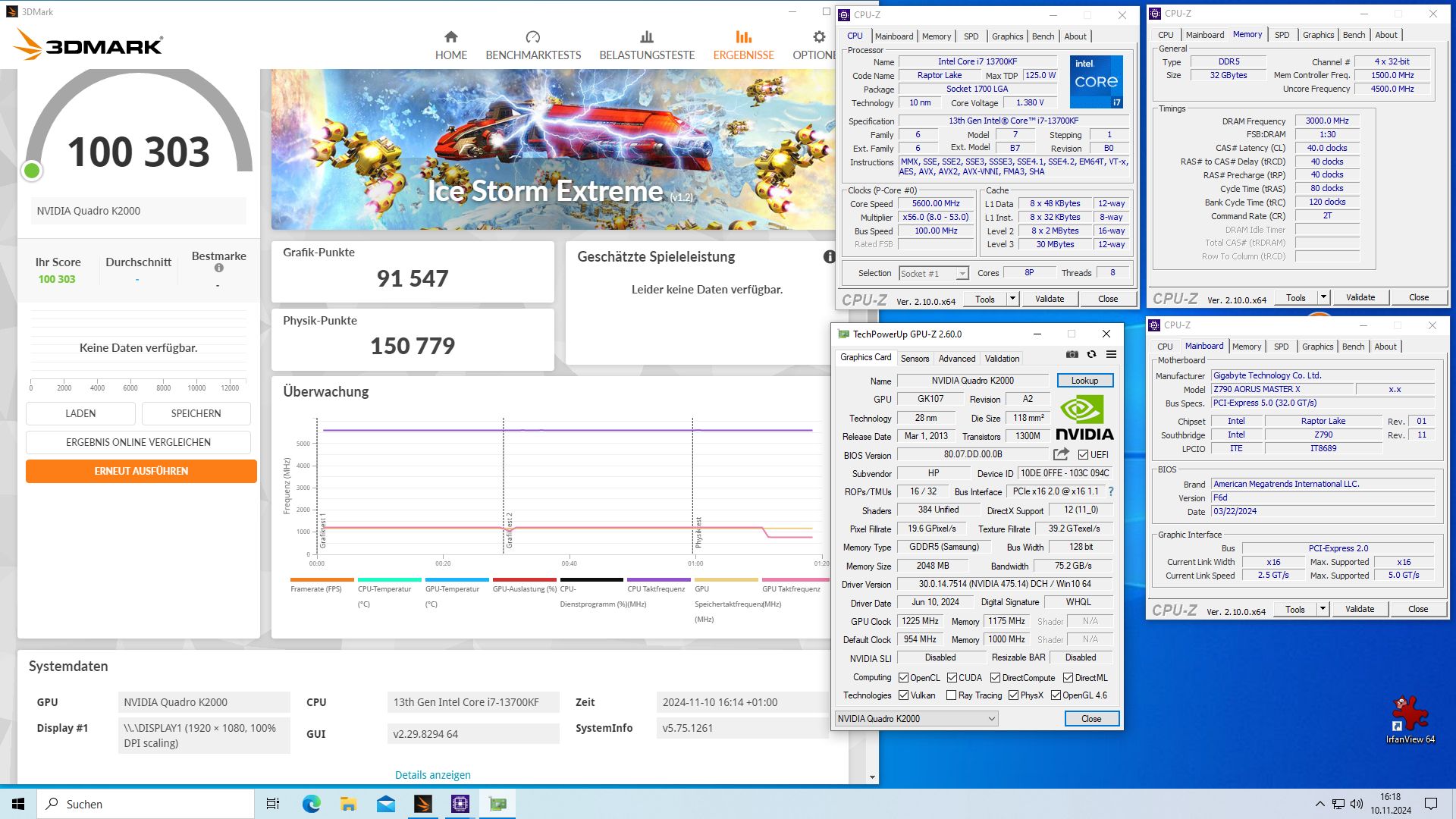This screenshot has width=1456, height=819.
Task: Click the NVIDIA logo in GPU-Z
Action: click(1084, 419)
